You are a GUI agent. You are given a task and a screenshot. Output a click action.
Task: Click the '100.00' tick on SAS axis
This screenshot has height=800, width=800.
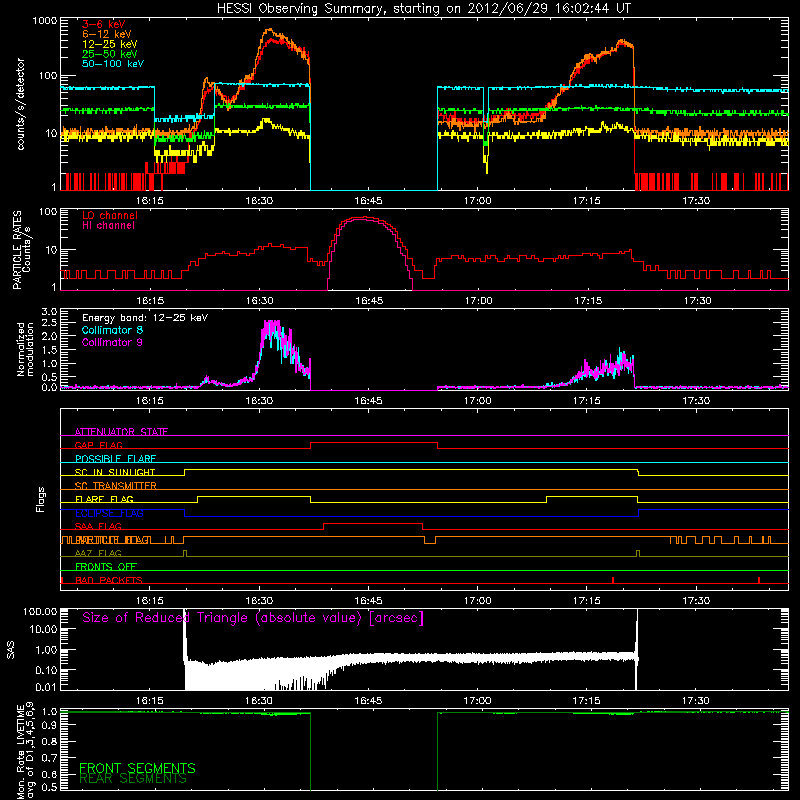pos(40,611)
